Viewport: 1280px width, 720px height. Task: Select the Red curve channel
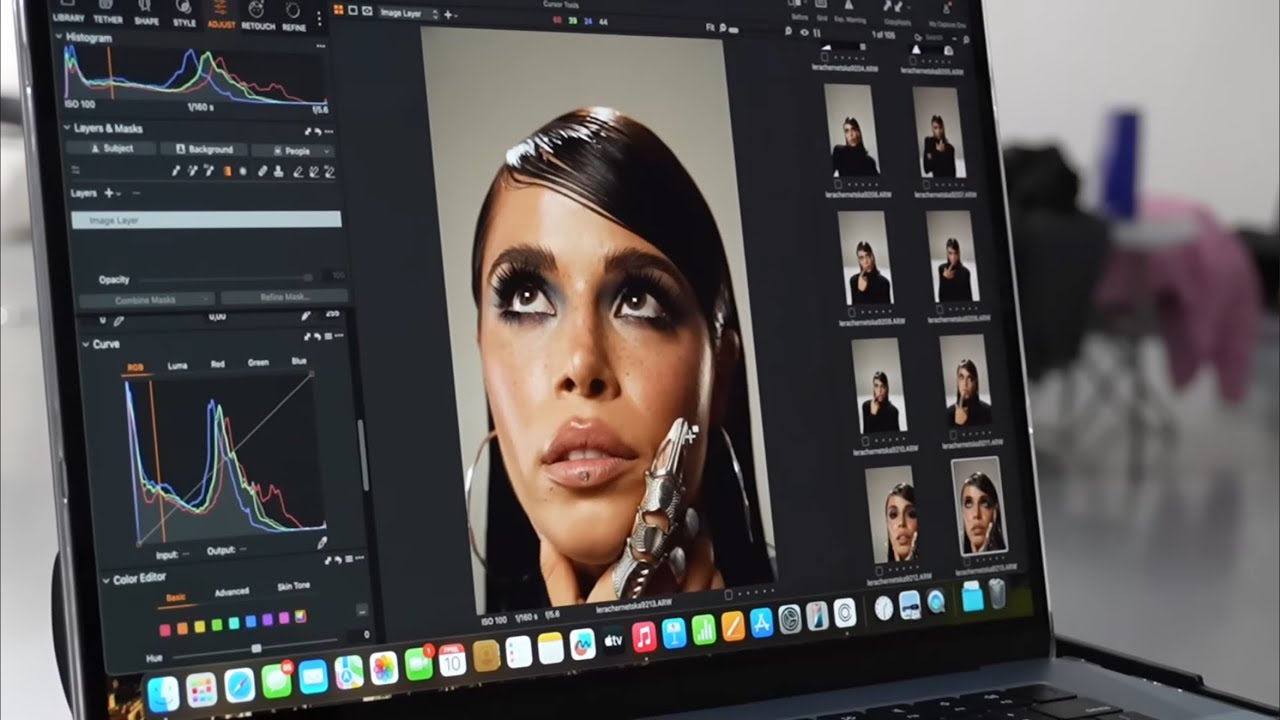tap(218, 365)
